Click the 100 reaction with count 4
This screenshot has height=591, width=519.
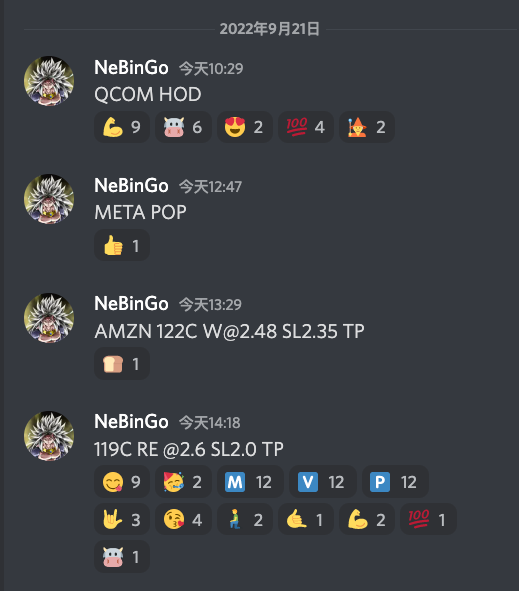pyautogui.click(x=306, y=127)
